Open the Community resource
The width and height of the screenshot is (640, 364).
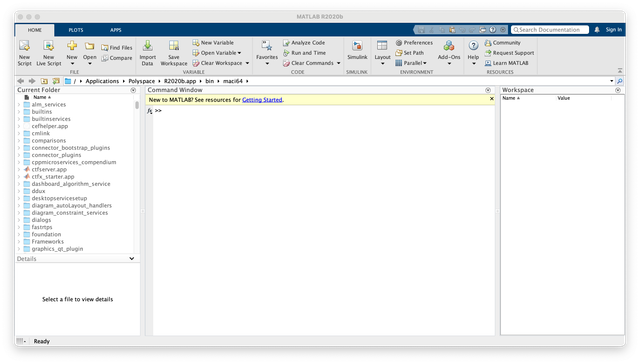coord(502,42)
